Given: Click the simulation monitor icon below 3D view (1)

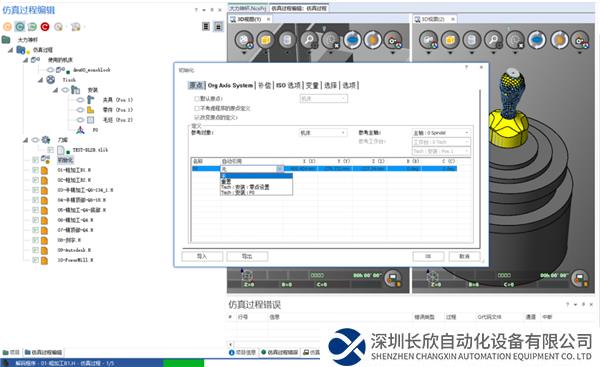Looking at the screenshot, I should 393,278.
